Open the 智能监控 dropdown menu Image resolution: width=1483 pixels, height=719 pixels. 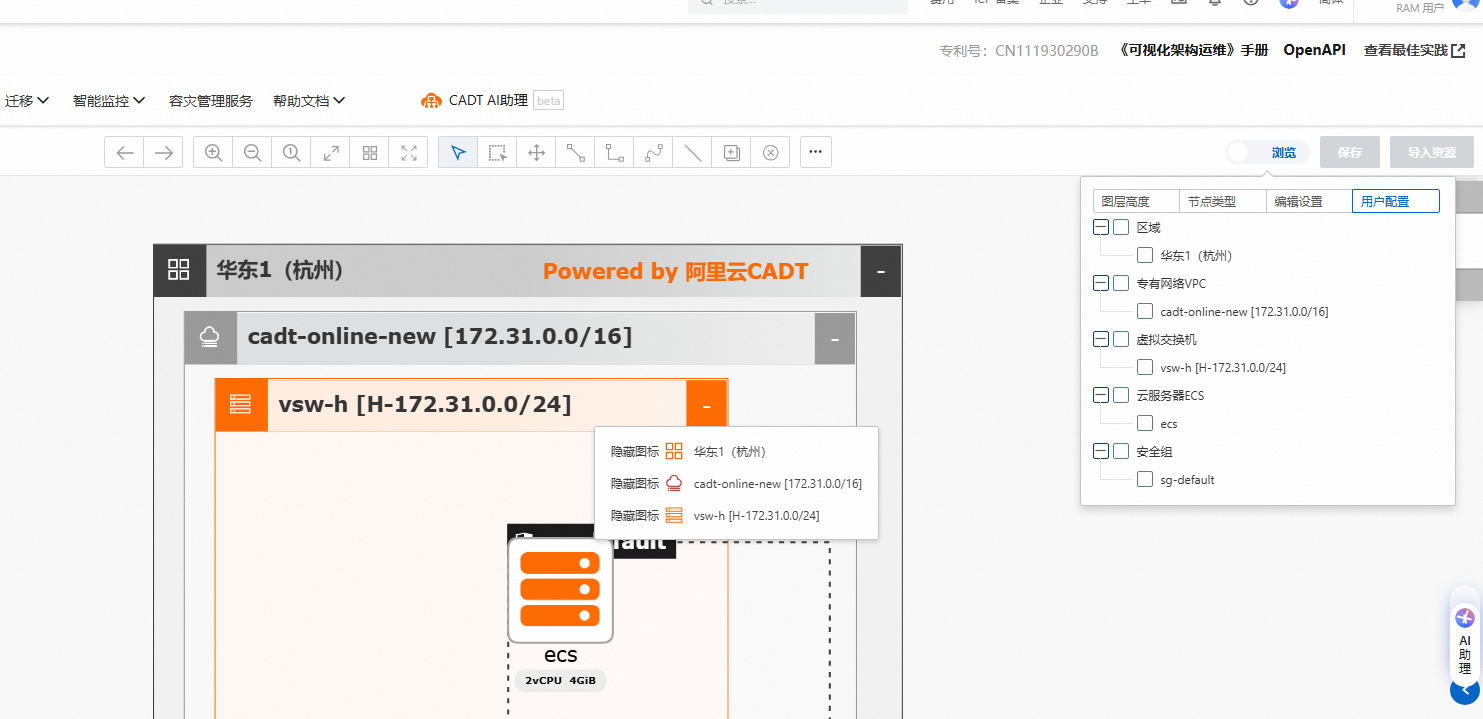tap(109, 100)
